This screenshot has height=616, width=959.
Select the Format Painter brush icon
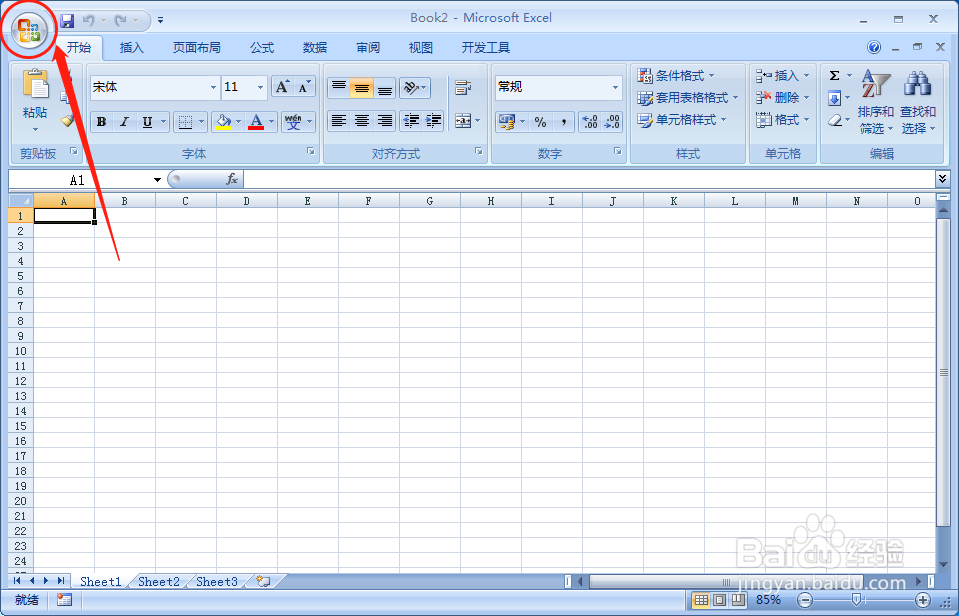click(x=67, y=121)
